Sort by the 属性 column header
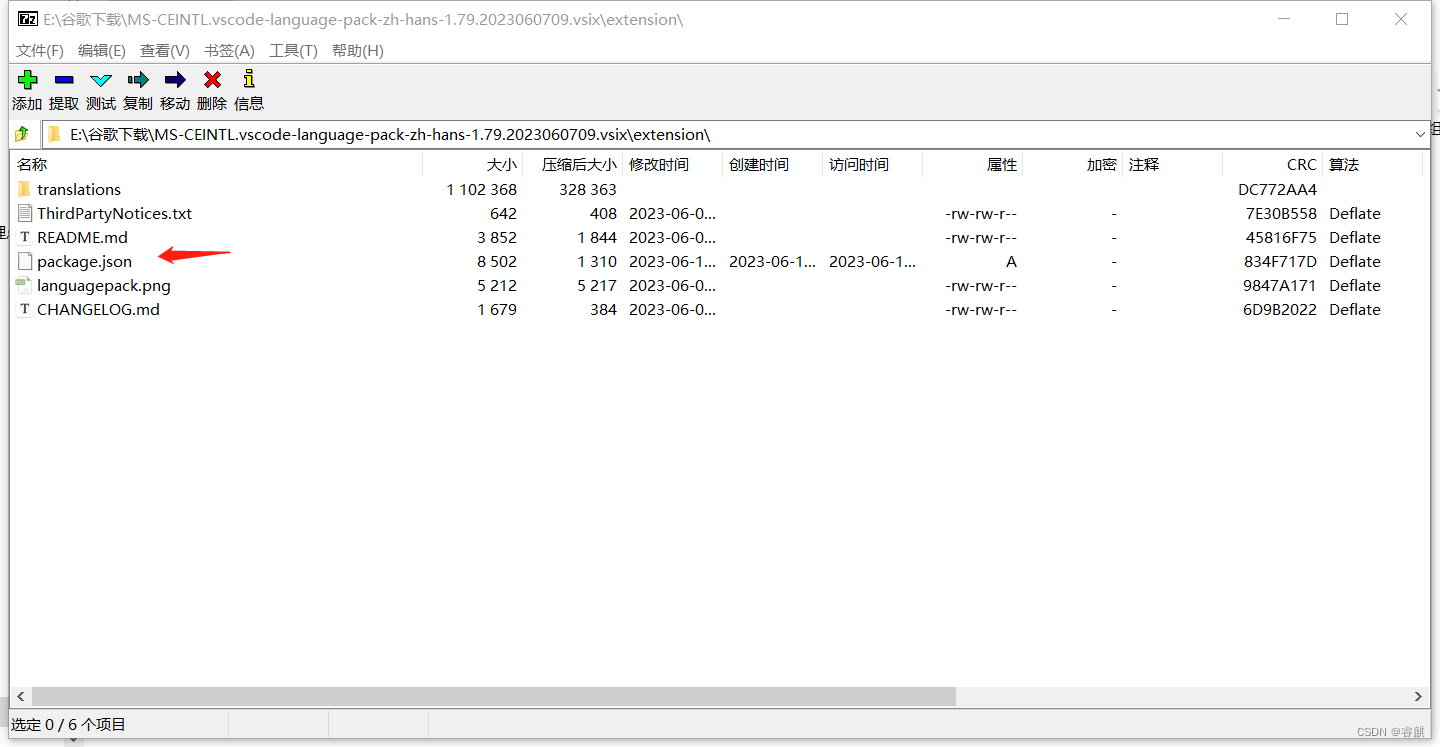Viewport: 1440px width, 747px height. coord(972,164)
